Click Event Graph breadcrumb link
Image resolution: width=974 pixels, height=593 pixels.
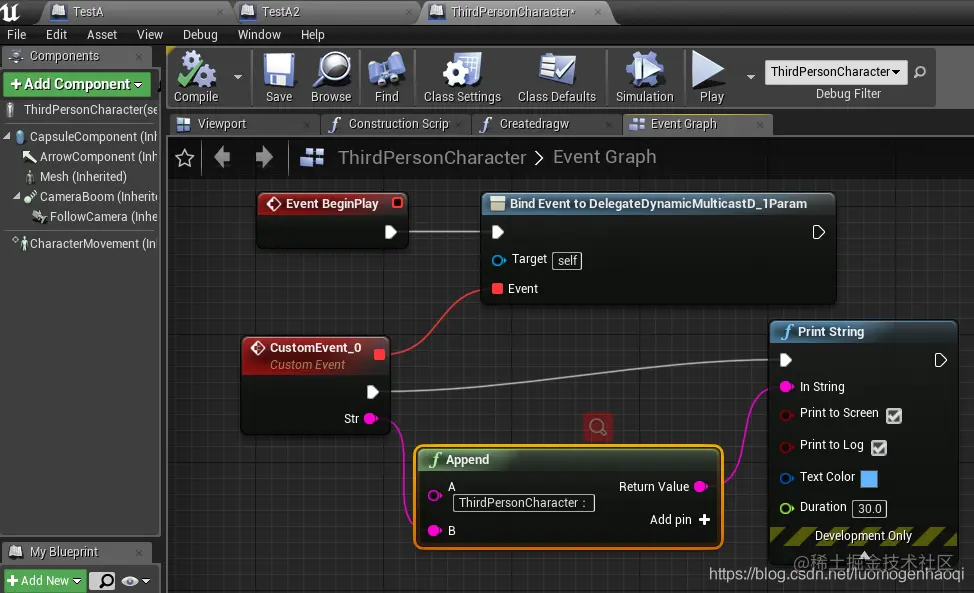[604, 157]
